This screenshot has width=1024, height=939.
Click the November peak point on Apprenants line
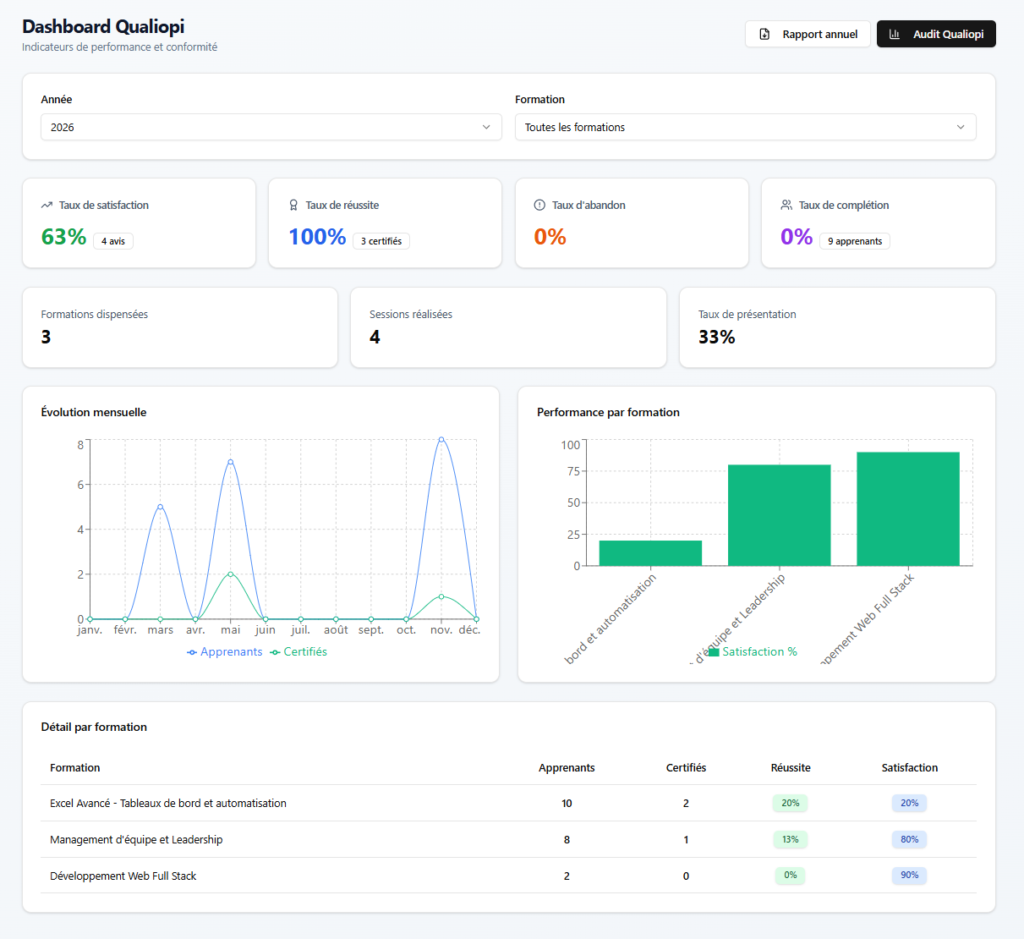441,440
